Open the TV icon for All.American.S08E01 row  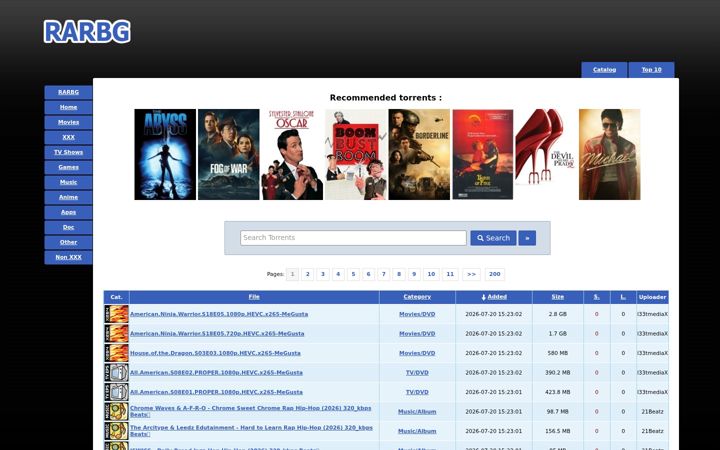click(x=117, y=392)
